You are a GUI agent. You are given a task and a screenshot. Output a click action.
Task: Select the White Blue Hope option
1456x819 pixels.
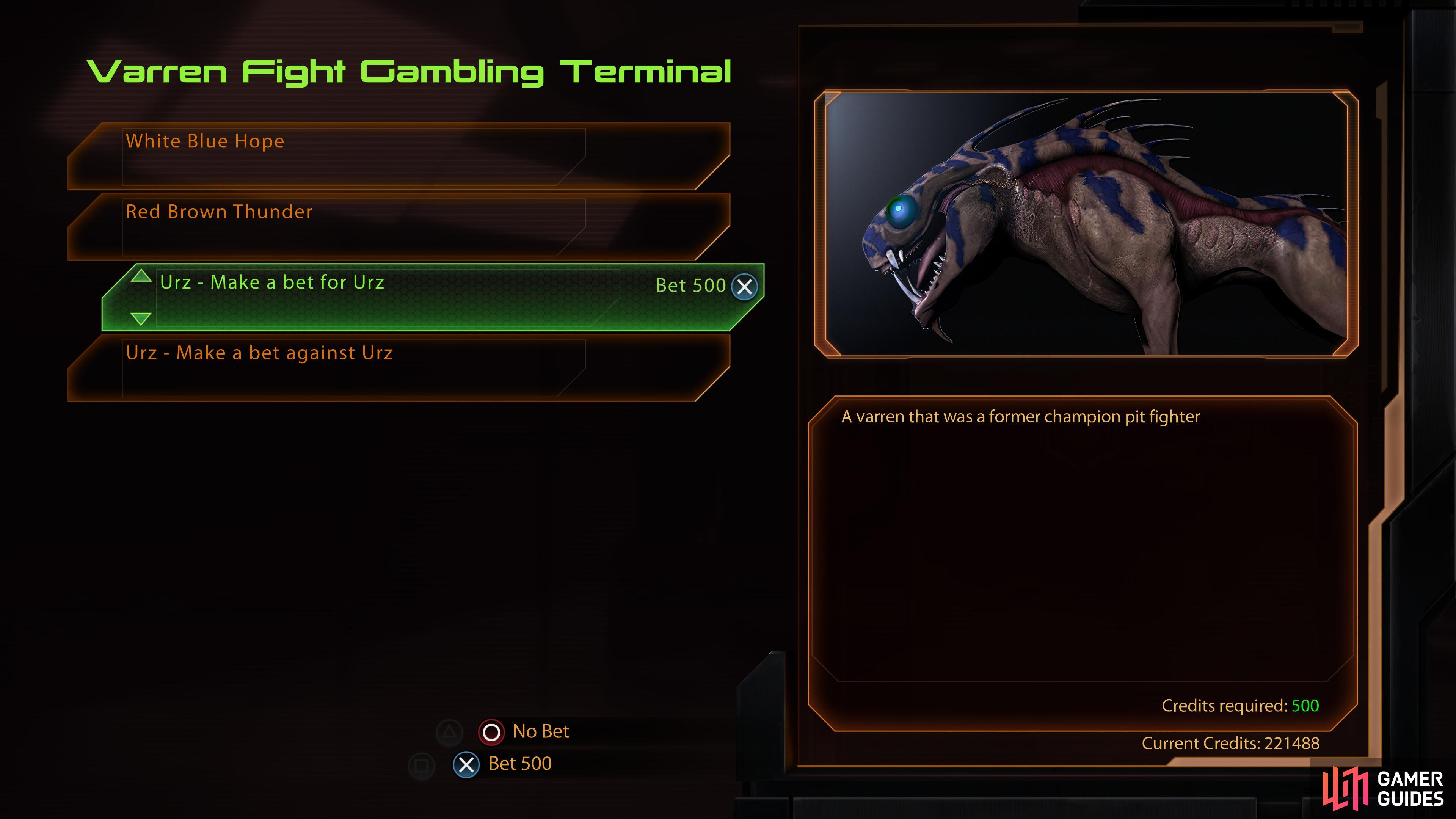click(399, 156)
